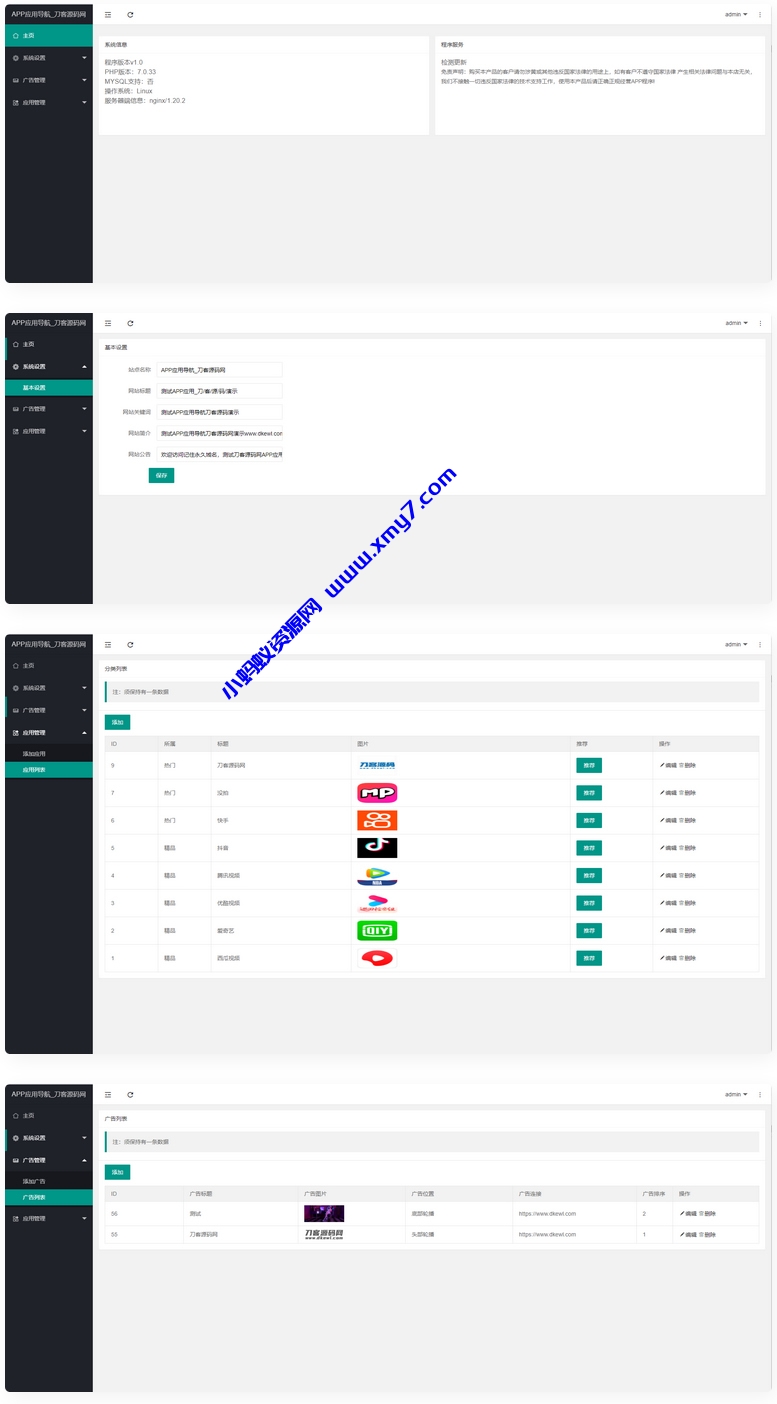
Task: Click the 站点名称 input field
Action: [220, 370]
